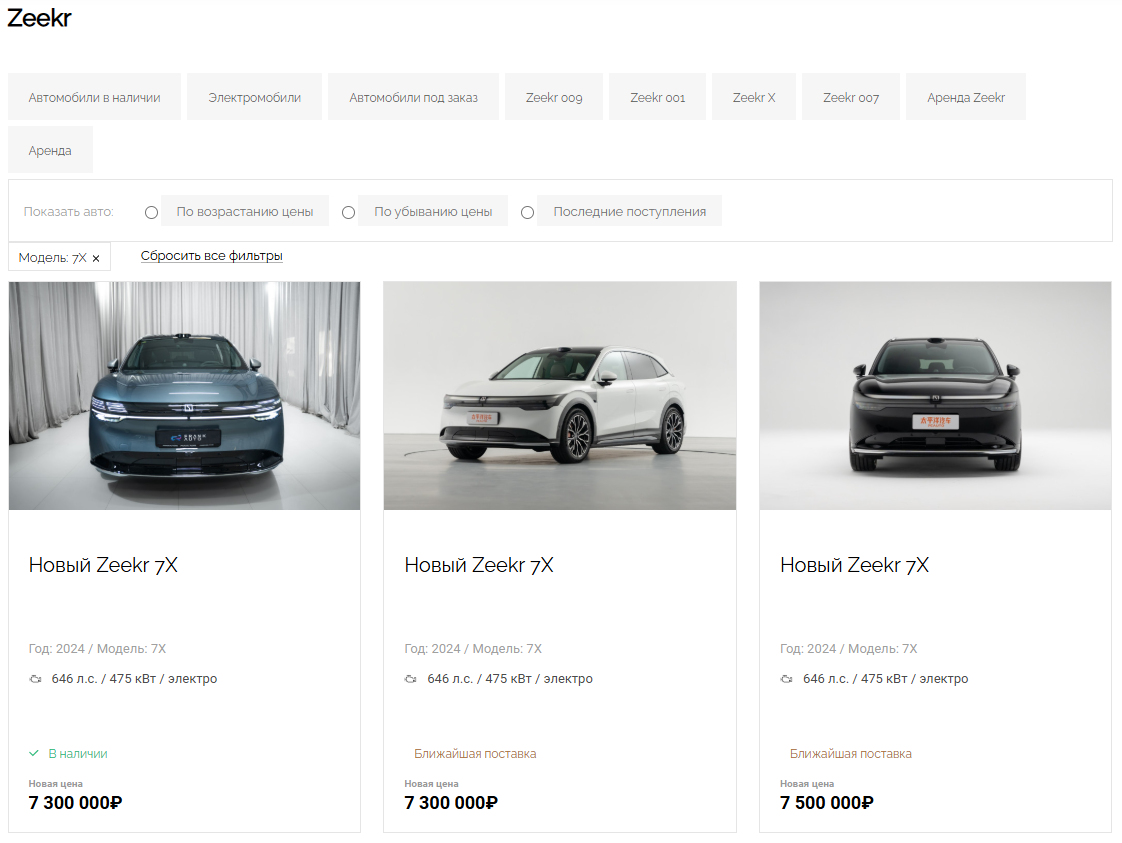Open the Zeekr 009 category
The image size is (1122, 843).
[554, 97]
